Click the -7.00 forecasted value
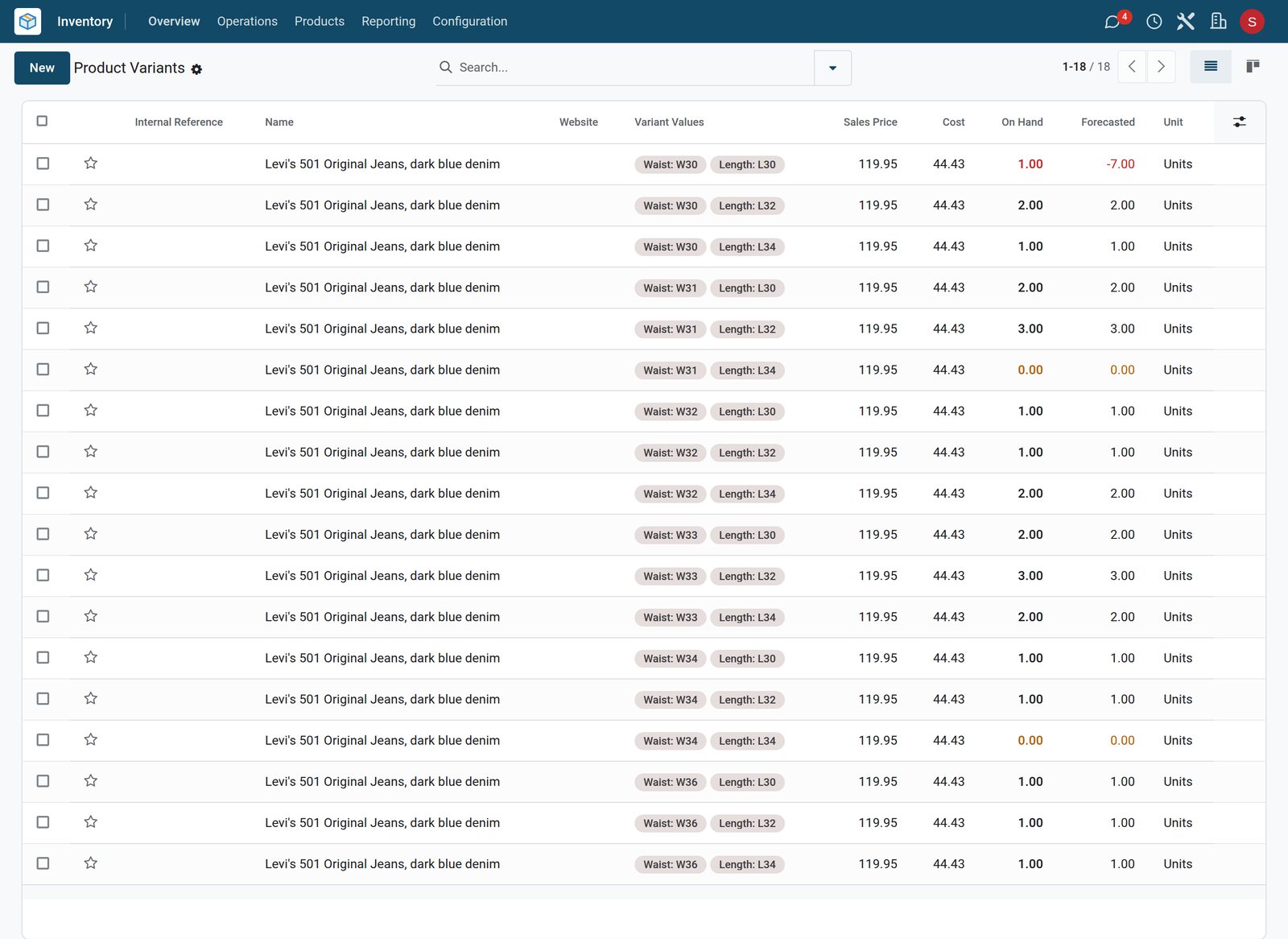1288x939 pixels. tap(1121, 163)
